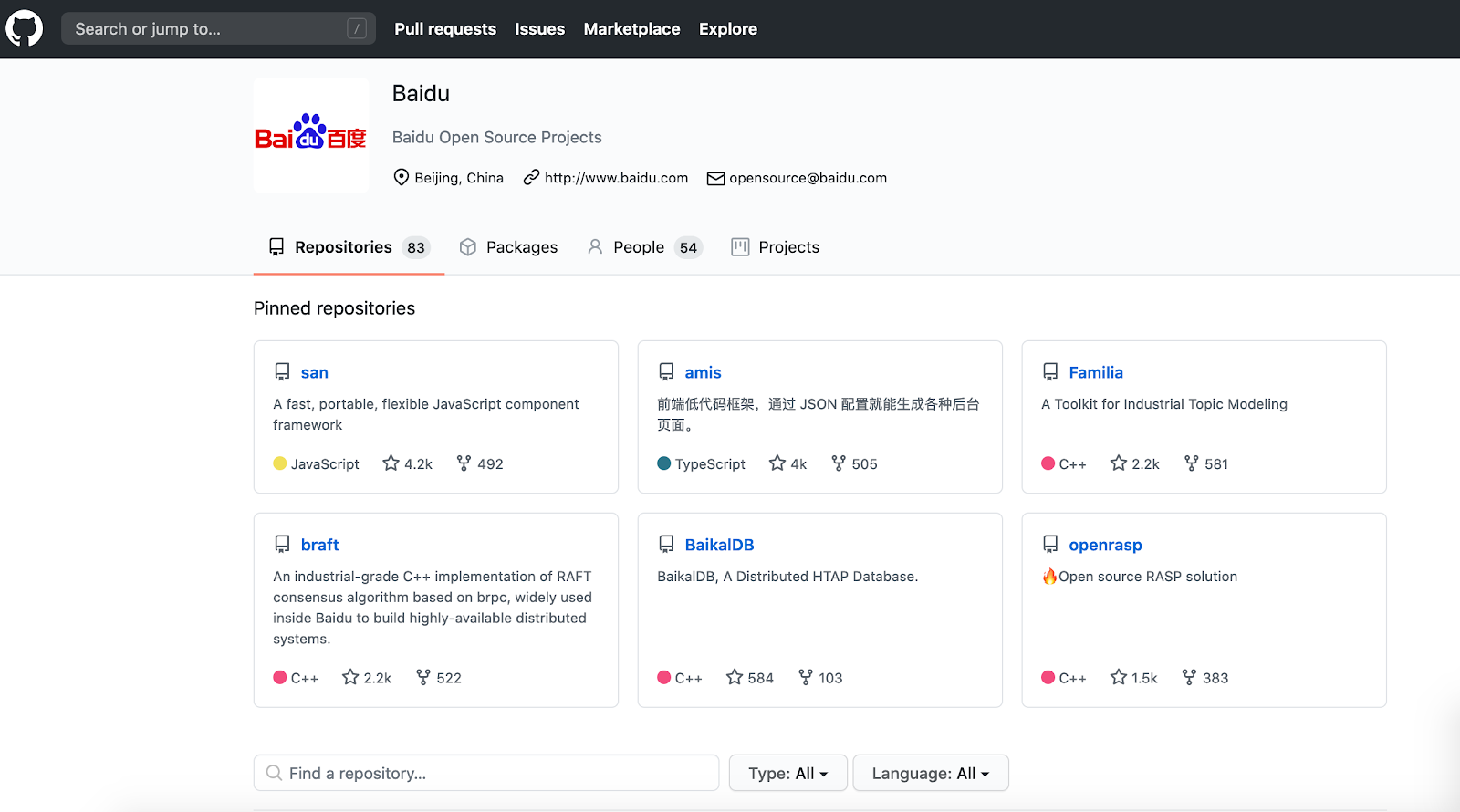1460x812 pixels.
Task: Click the 522 fork count on braft
Action: point(449,678)
